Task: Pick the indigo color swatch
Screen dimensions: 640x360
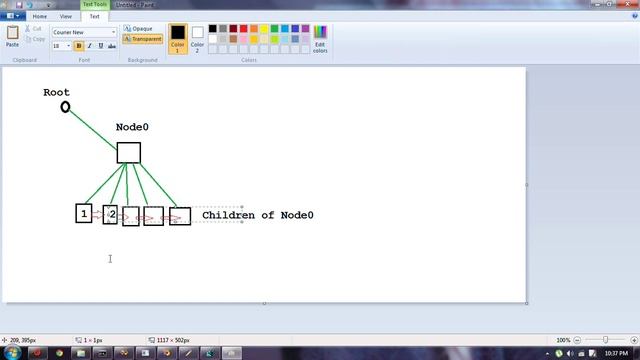Action: [x=295, y=28]
